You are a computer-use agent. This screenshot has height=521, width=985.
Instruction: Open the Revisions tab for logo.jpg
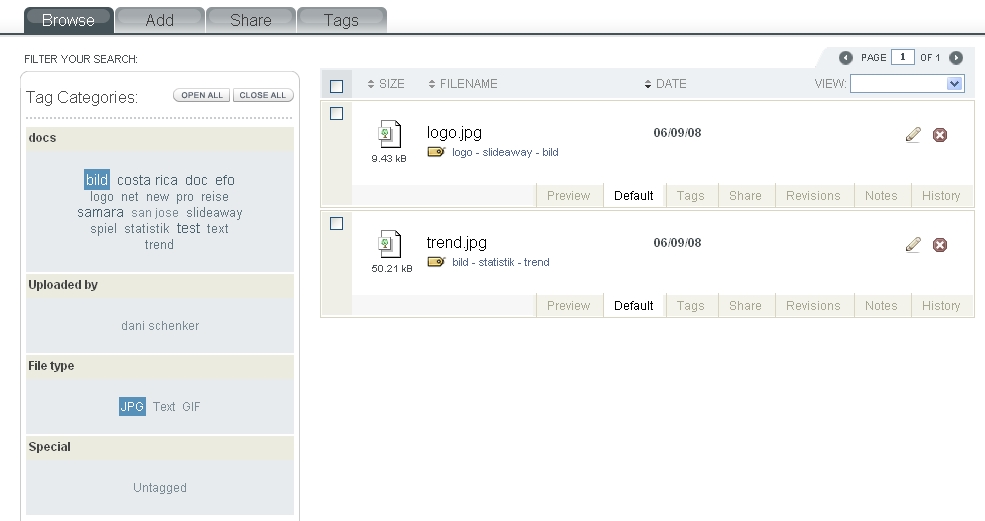813,196
